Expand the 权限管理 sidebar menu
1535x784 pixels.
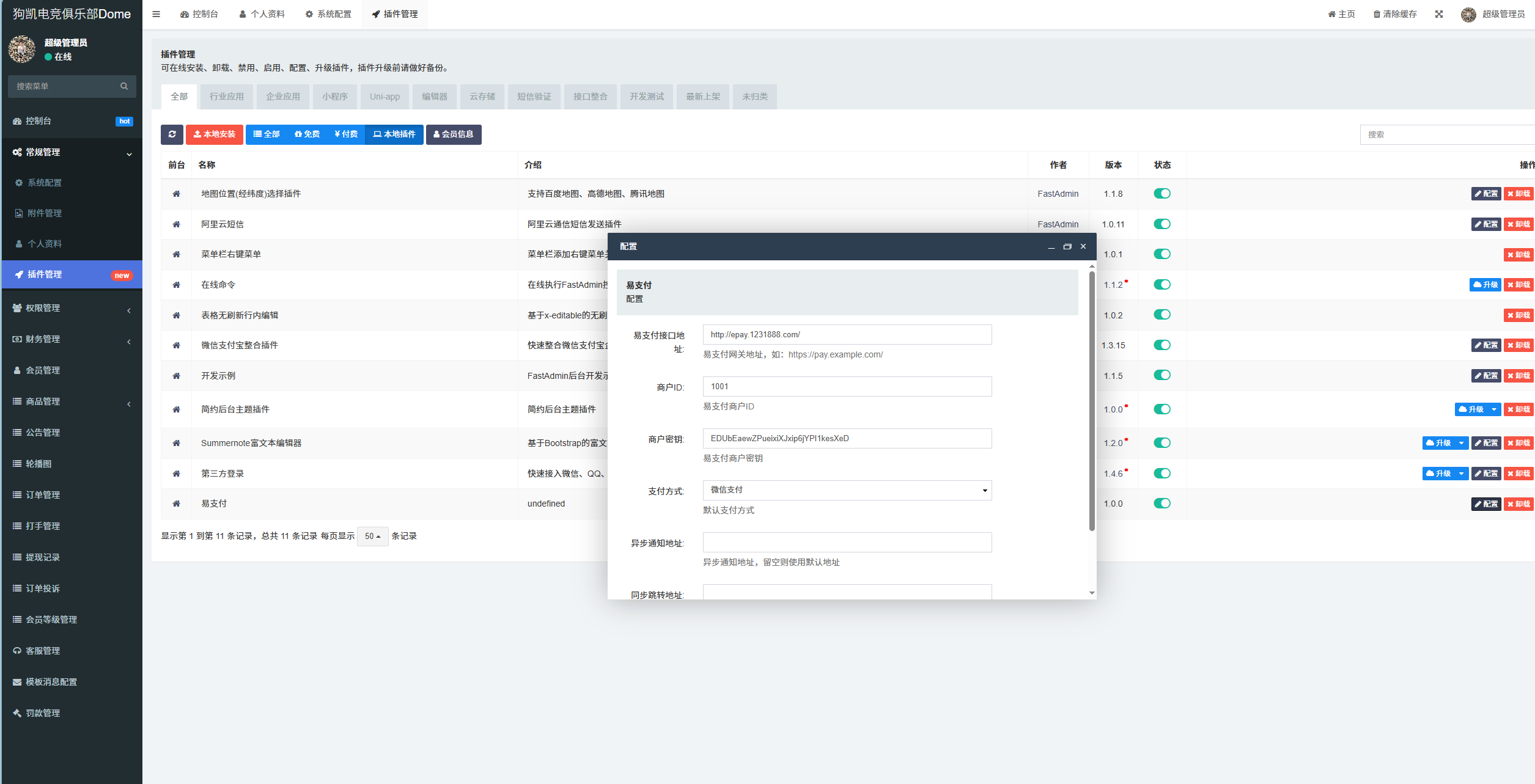(71, 308)
